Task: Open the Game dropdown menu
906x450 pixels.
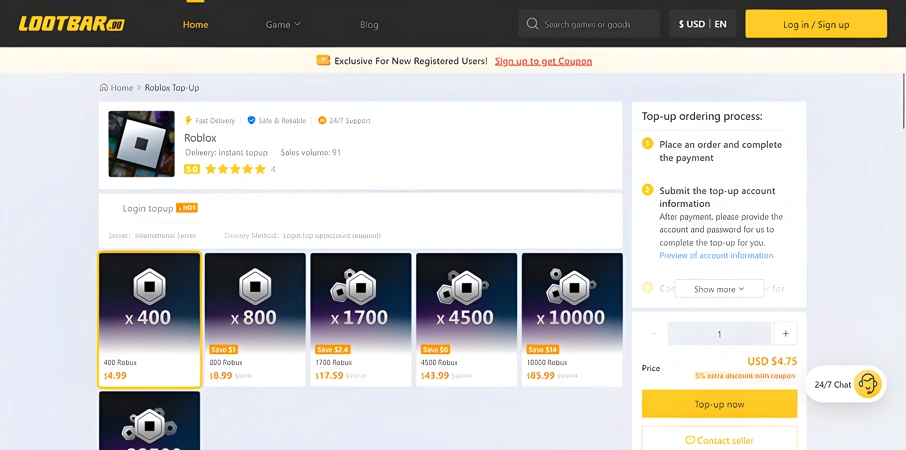Action: click(283, 24)
